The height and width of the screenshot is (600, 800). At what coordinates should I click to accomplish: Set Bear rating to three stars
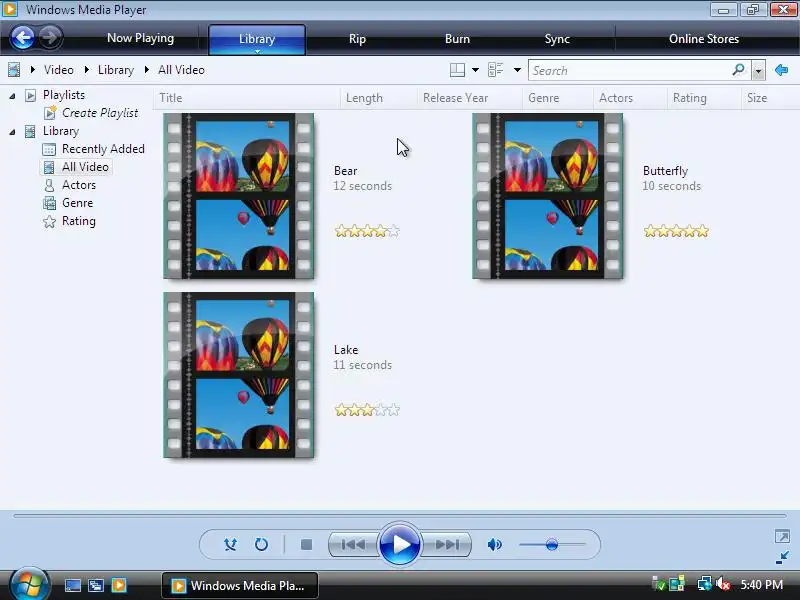tap(367, 231)
